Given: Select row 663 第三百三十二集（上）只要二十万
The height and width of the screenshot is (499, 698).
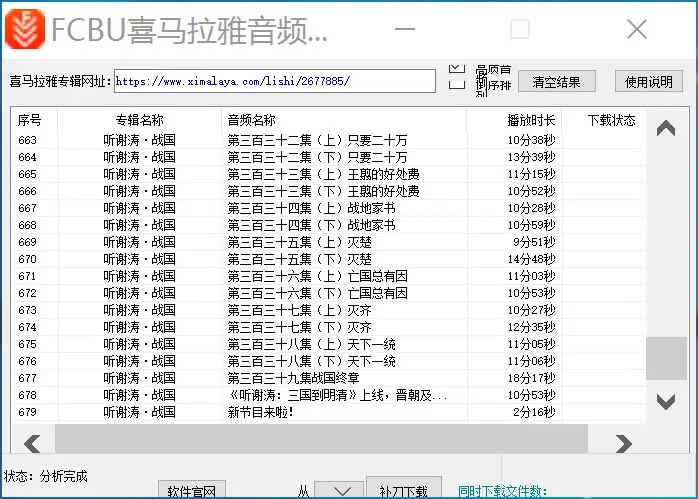Looking at the screenshot, I should (329, 140).
